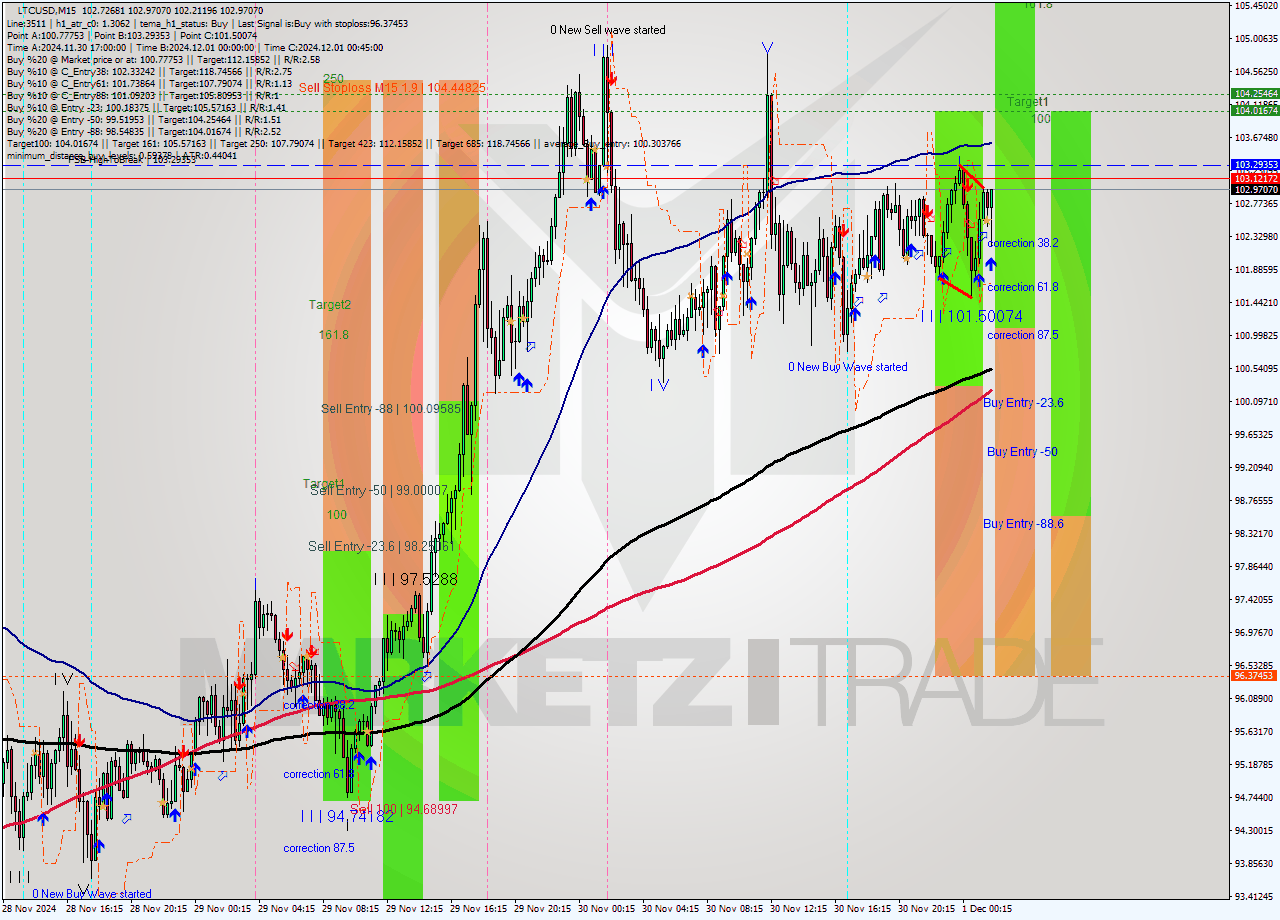Viewport: 1280px width, 920px height.
Task: Click the 94.74400 price axis value
Action: pyautogui.click(x=1254, y=797)
